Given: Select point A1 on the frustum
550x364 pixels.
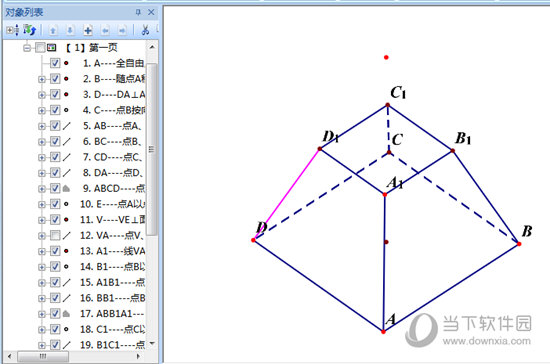Looking at the screenshot, I should click(385, 195).
